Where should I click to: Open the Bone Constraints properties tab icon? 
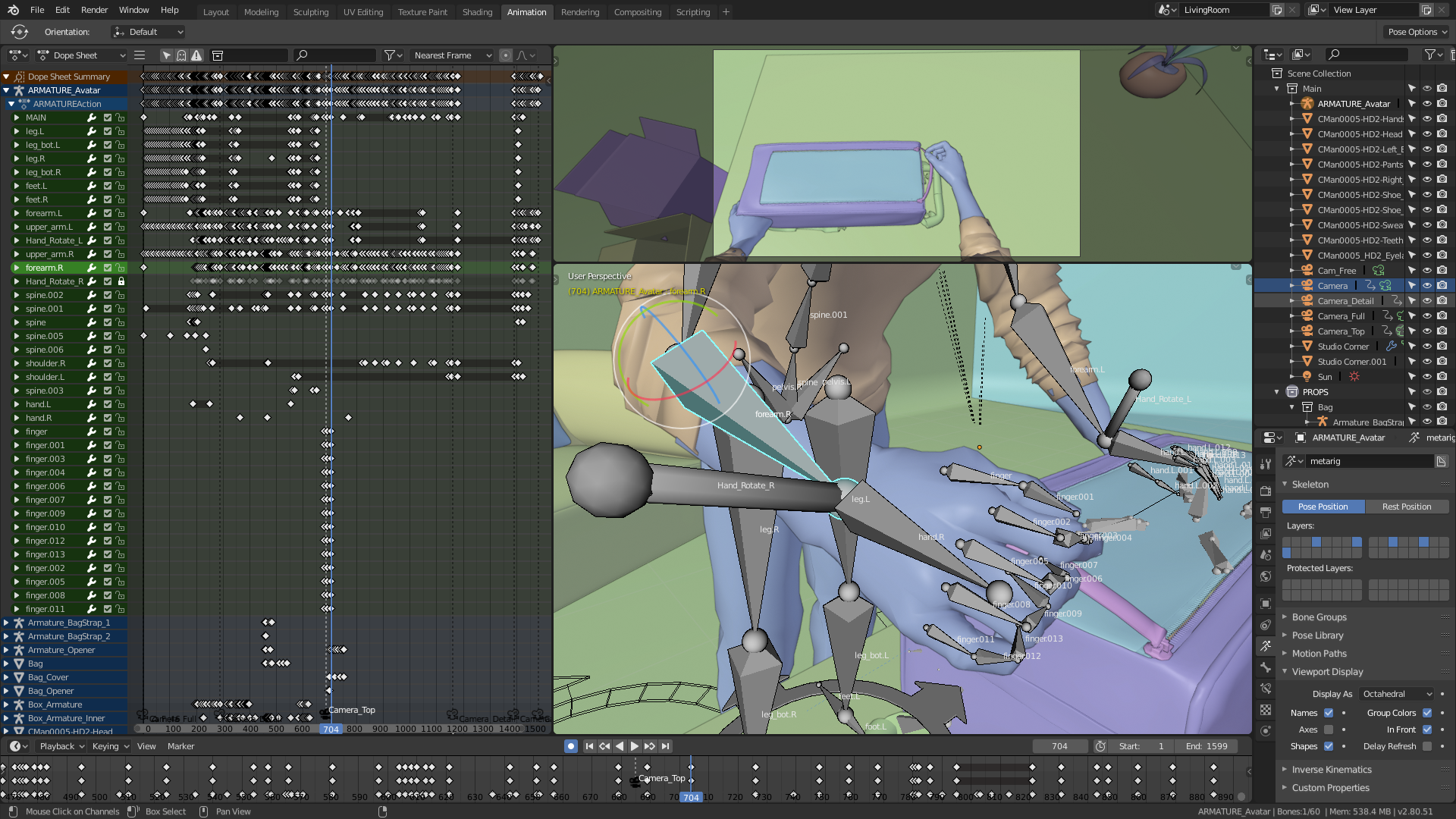(1266, 689)
